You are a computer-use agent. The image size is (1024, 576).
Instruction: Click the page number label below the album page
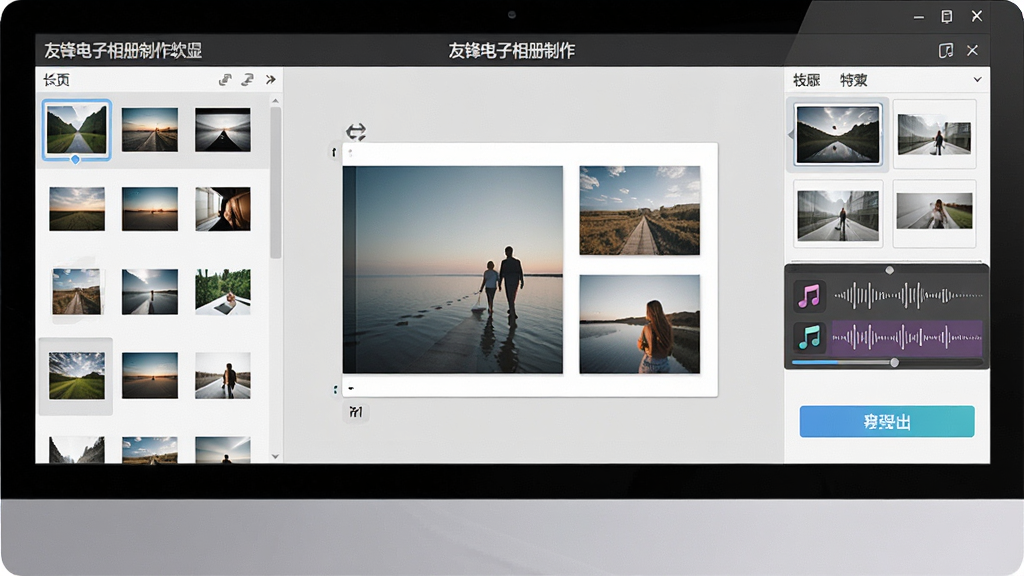pos(356,412)
